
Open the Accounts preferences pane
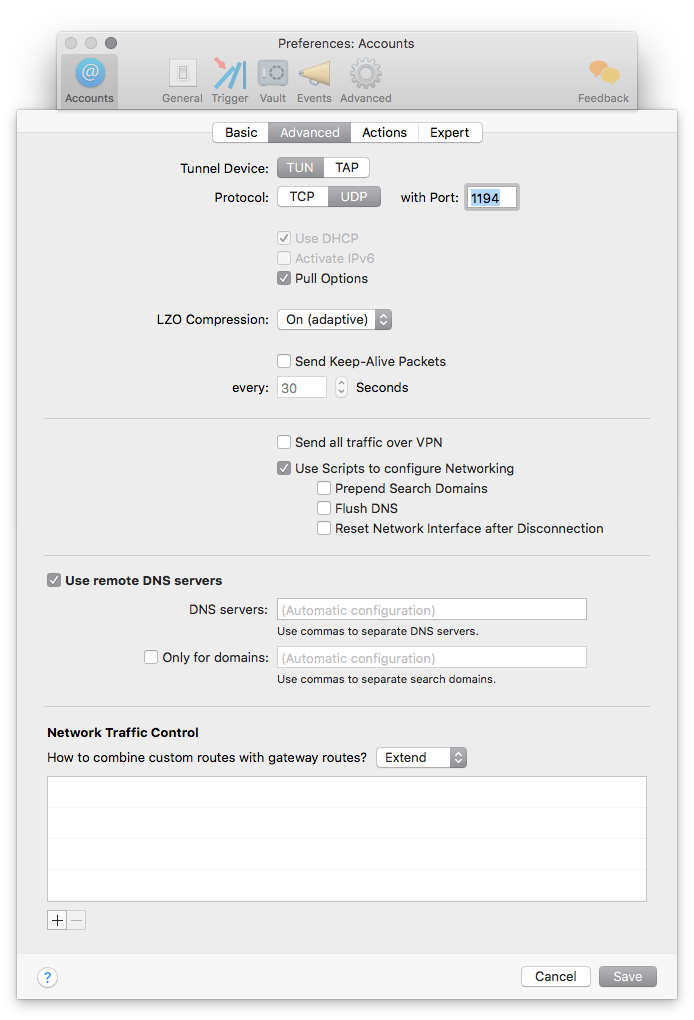point(90,80)
